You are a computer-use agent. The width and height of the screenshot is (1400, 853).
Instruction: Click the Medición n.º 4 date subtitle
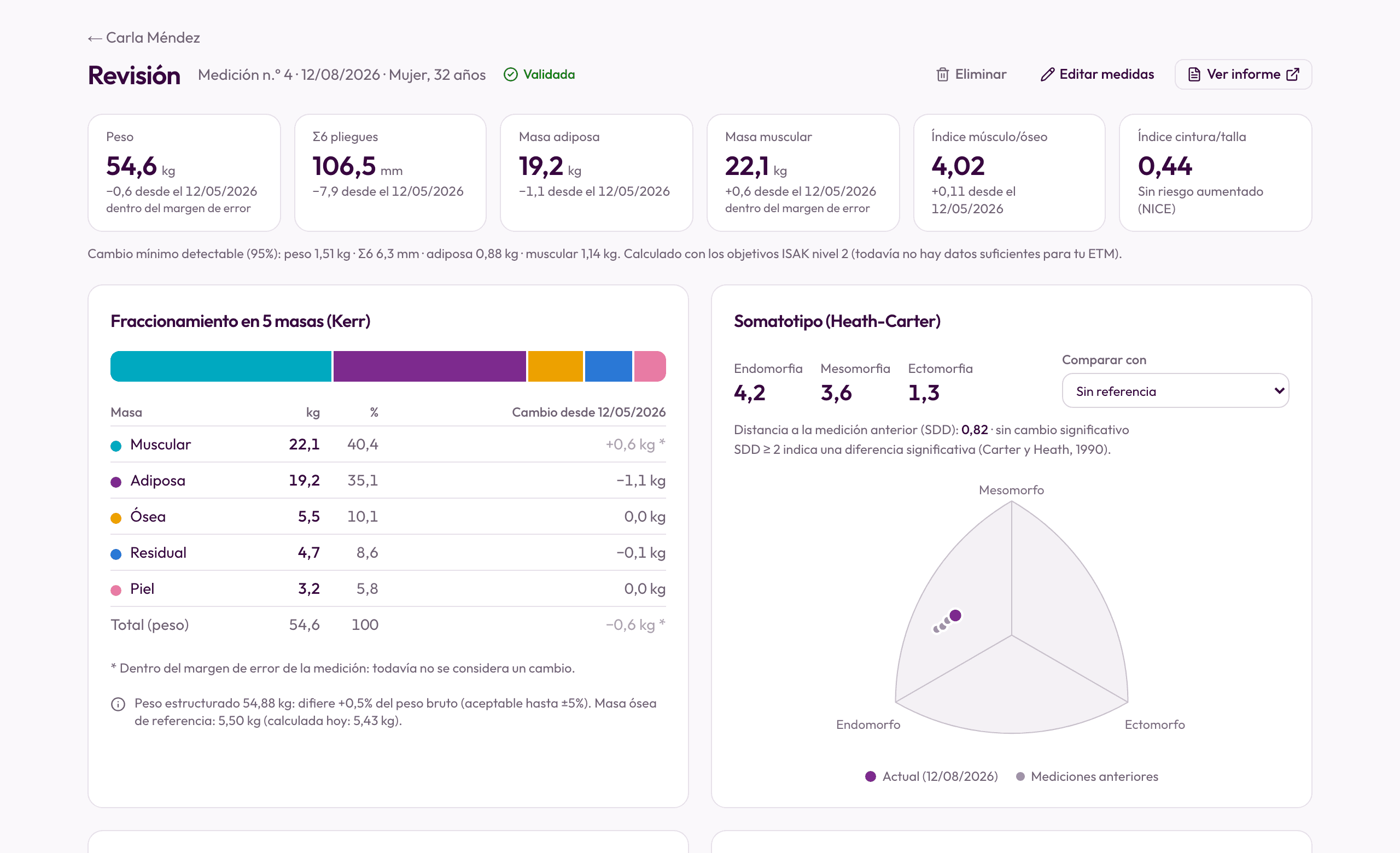(x=341, y=75)
